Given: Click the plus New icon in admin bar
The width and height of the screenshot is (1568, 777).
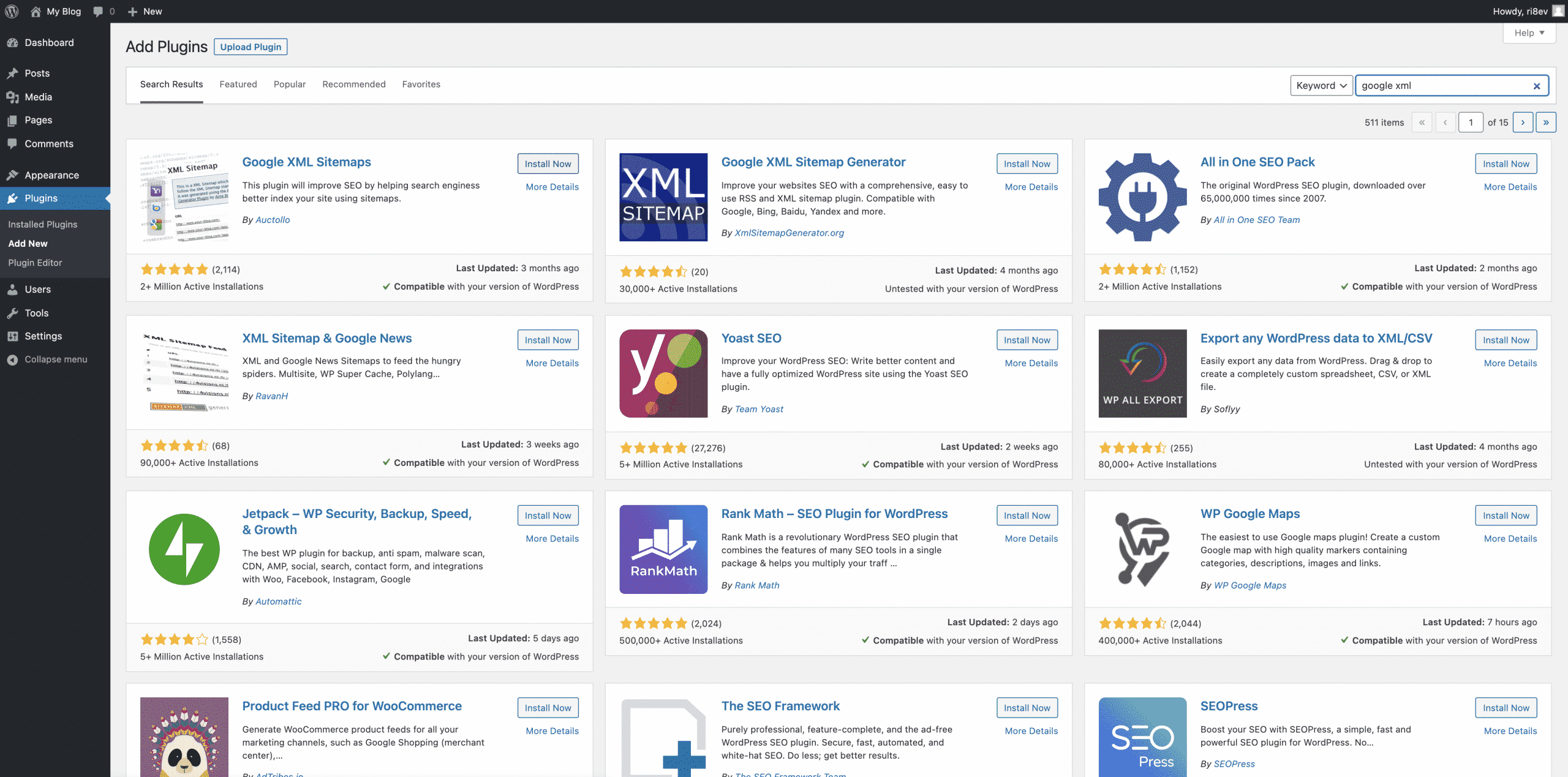Looking at the screenshot, I should click(132, 11).
